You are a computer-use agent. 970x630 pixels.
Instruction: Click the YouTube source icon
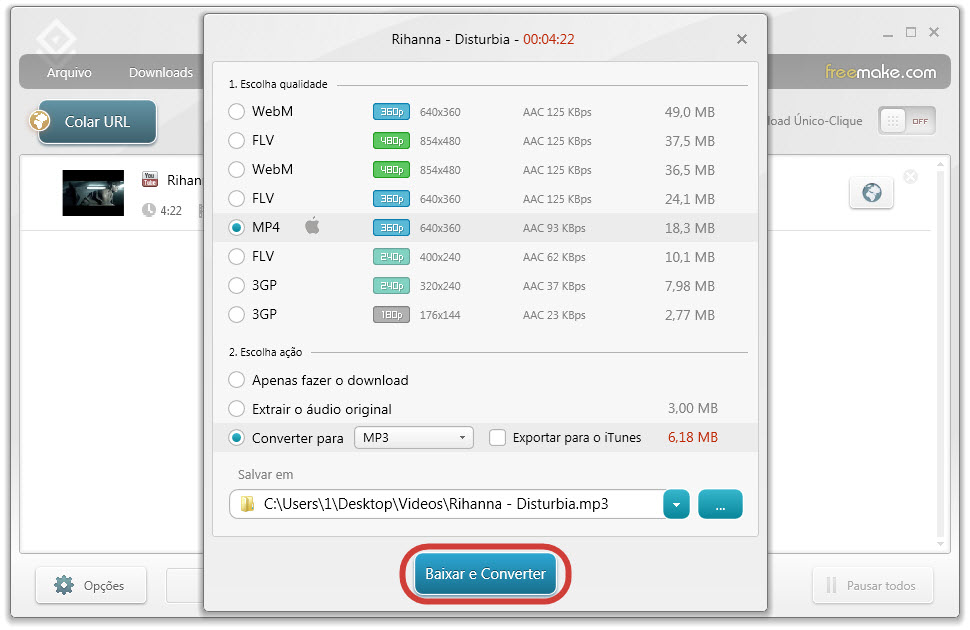coord(150,179)
